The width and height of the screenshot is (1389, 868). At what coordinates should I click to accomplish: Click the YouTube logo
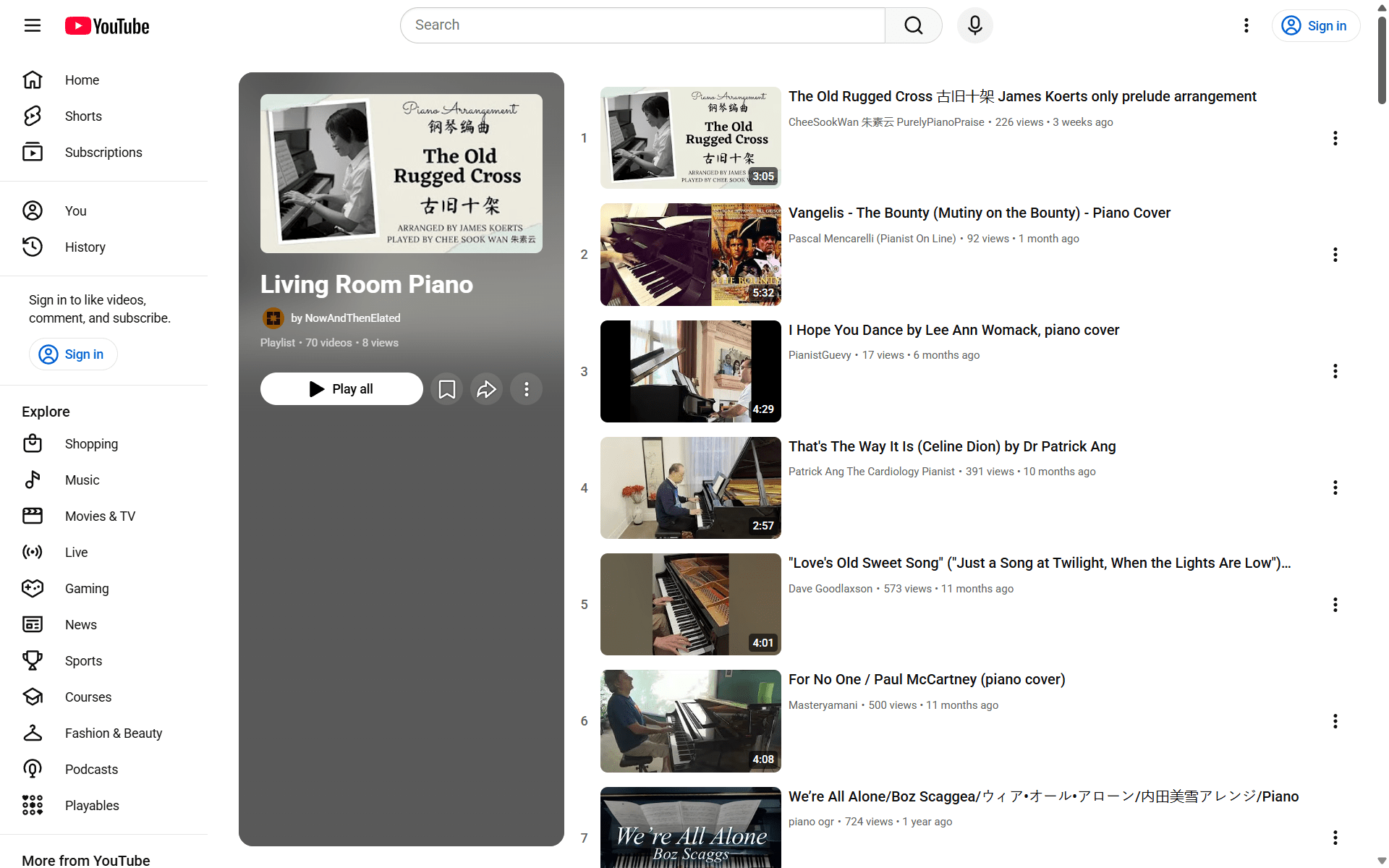click(107, 26)
